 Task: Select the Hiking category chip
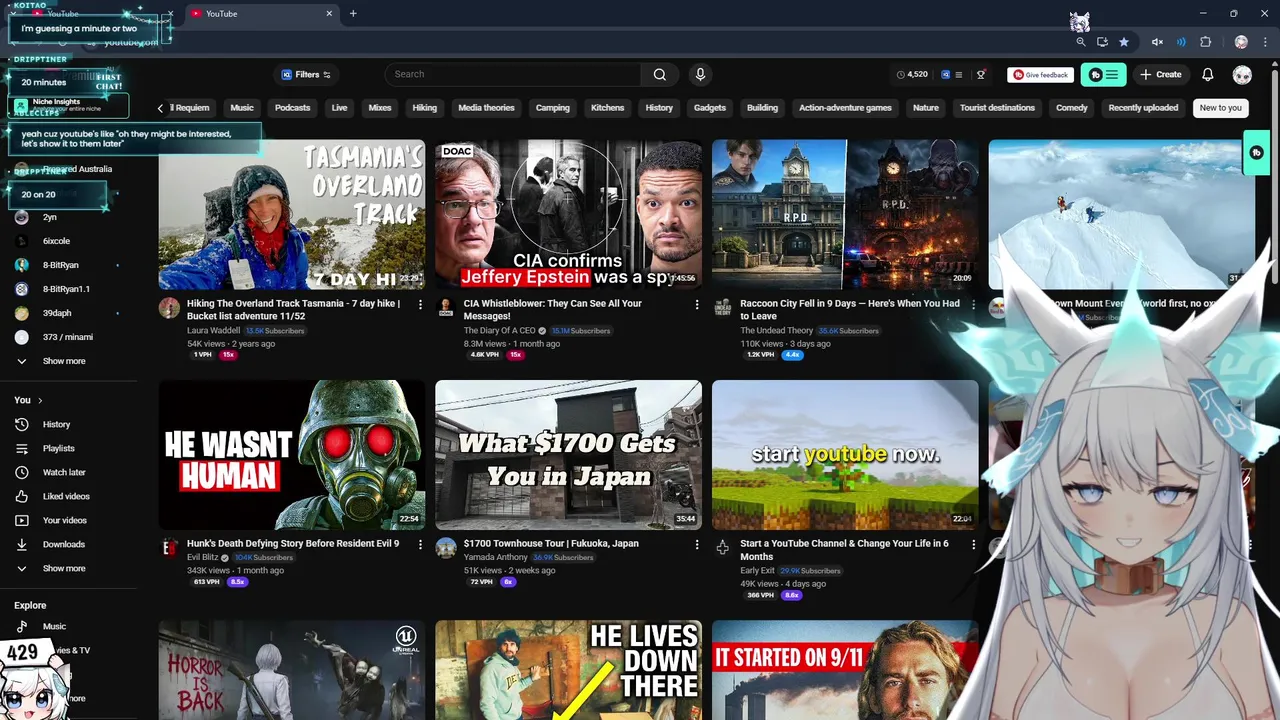click(425, 108)
